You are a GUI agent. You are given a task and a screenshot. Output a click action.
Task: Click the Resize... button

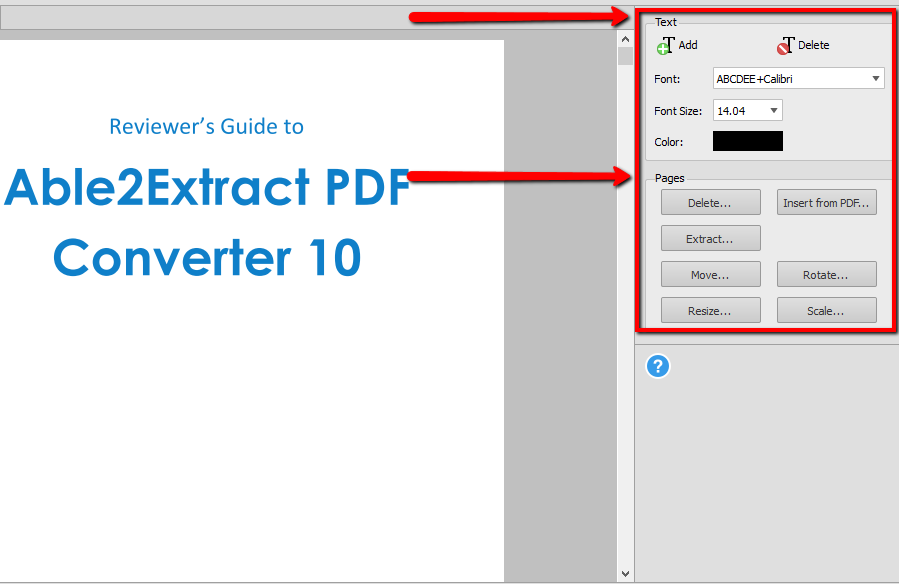coord(710,310)
